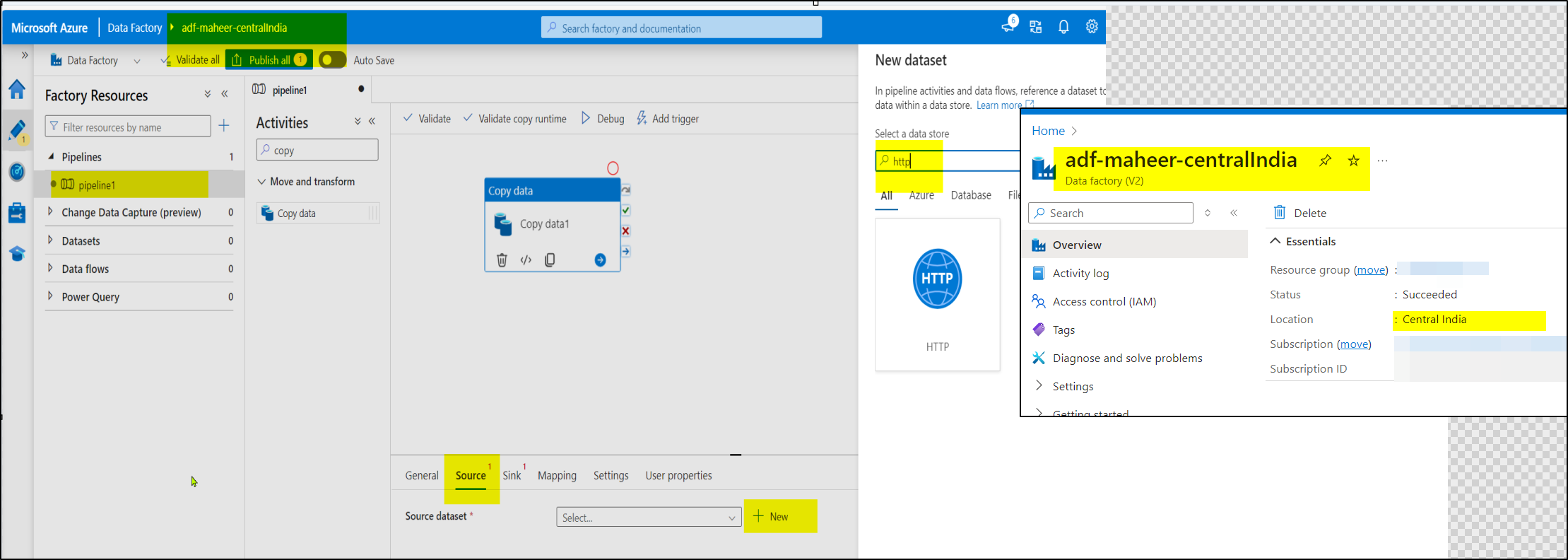Open the settings gear in Azure header
1568x560 pixels.
coord(1092,27)
